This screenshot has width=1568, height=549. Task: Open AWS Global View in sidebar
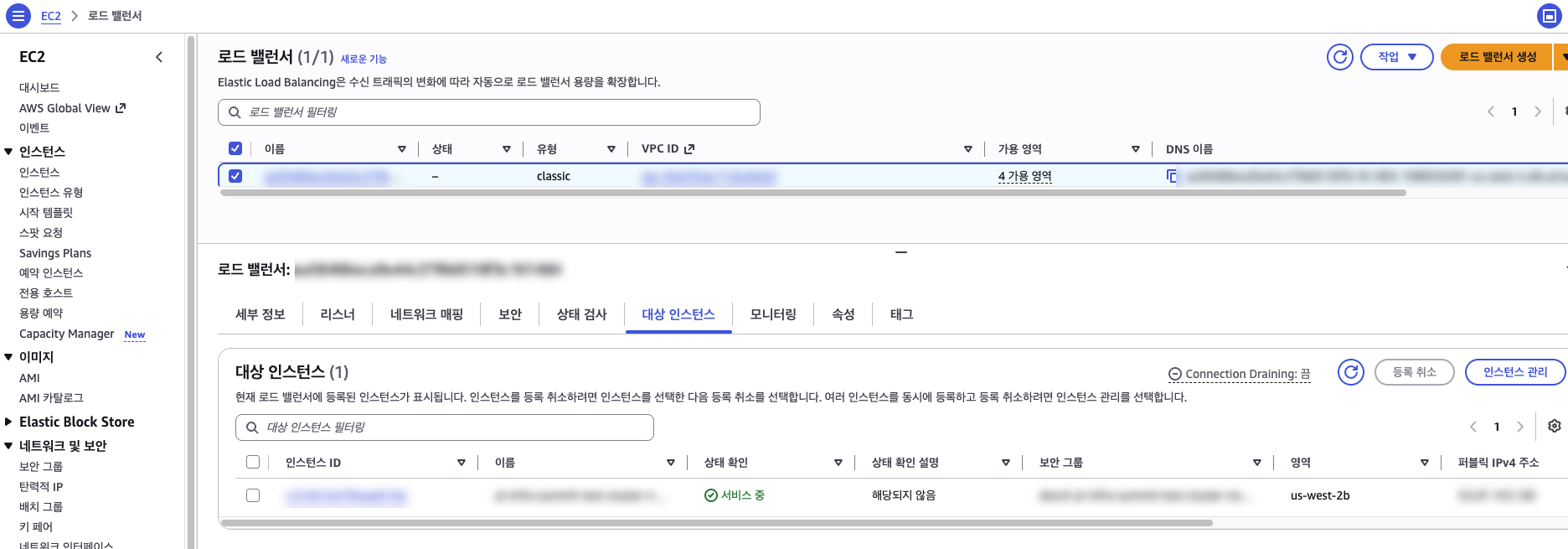click(x=72, y=108)
